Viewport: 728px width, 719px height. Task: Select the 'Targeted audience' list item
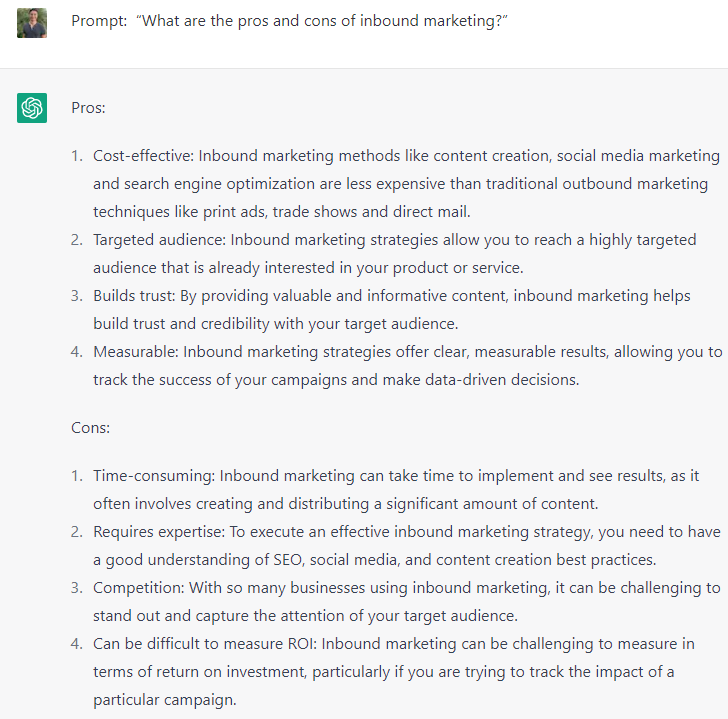click(384, 253)
